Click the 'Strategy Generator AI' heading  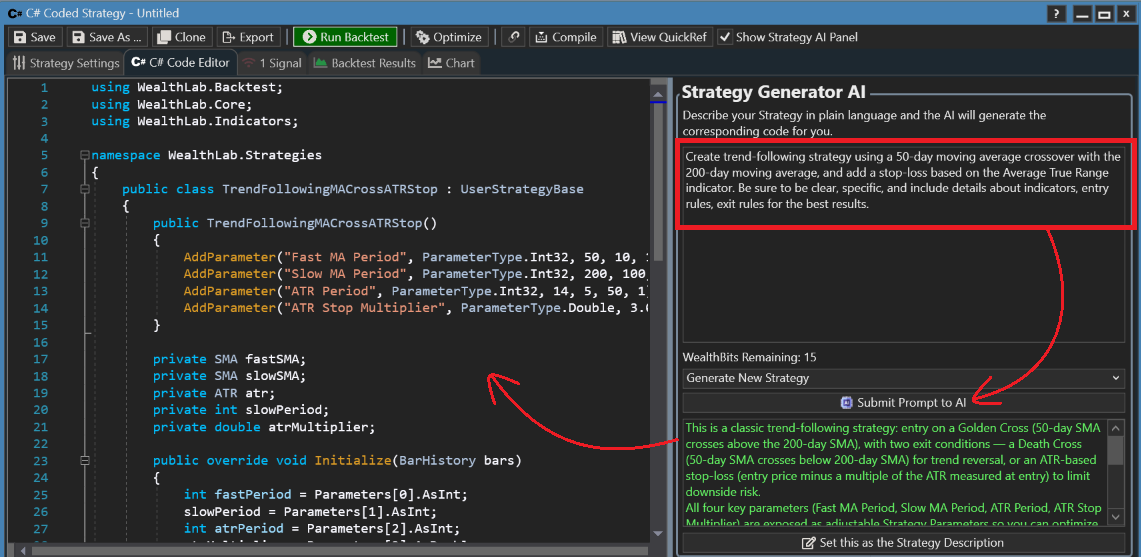774,92
